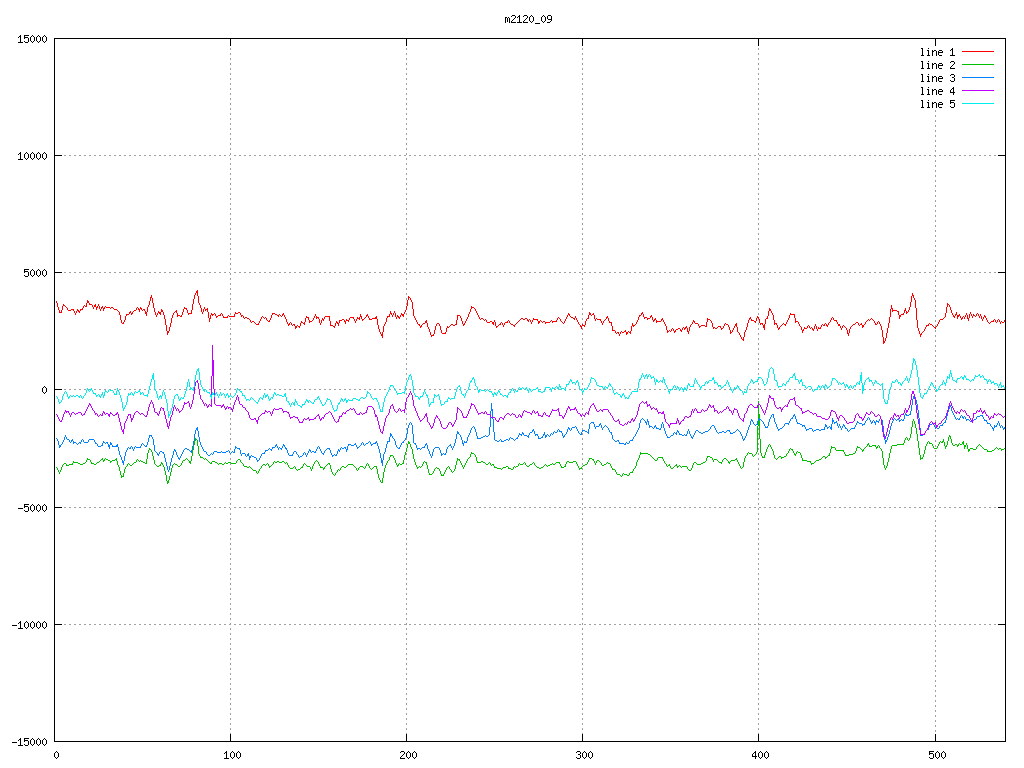Click the y-axis label 10000
The image size is (1024, 768).
click(32, 156)
